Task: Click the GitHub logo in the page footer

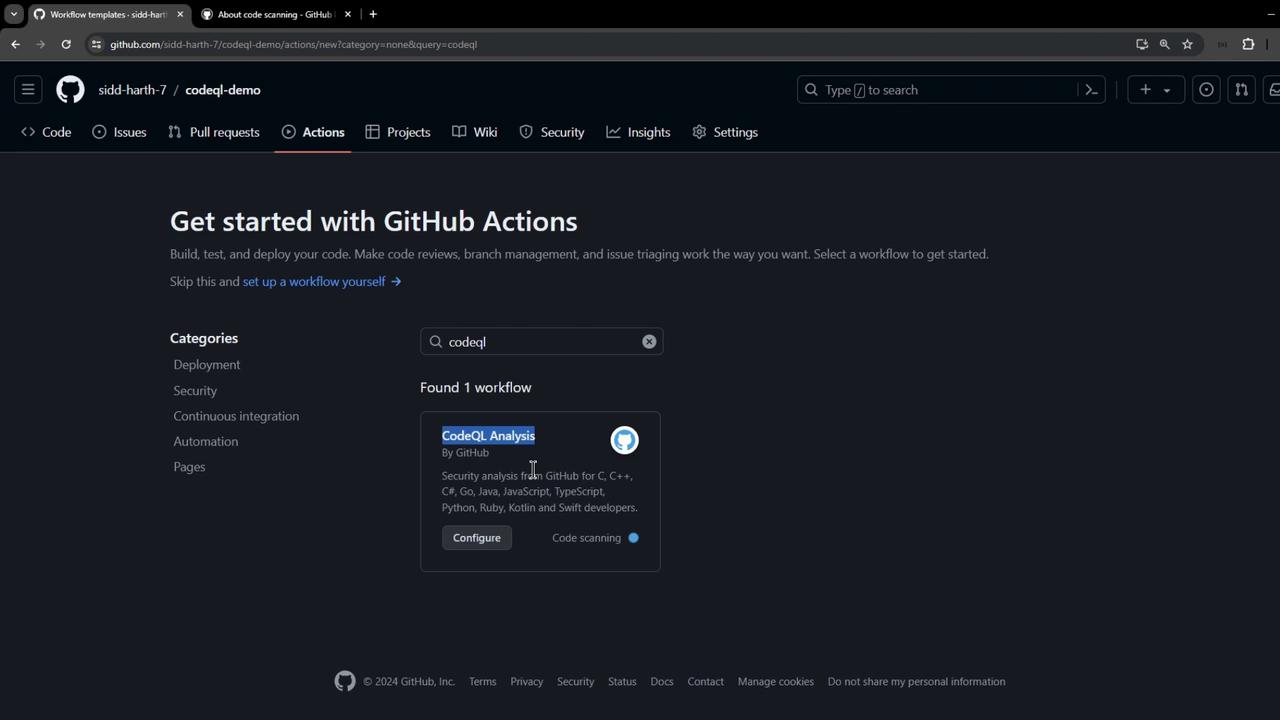Action: tap(345, 682)
